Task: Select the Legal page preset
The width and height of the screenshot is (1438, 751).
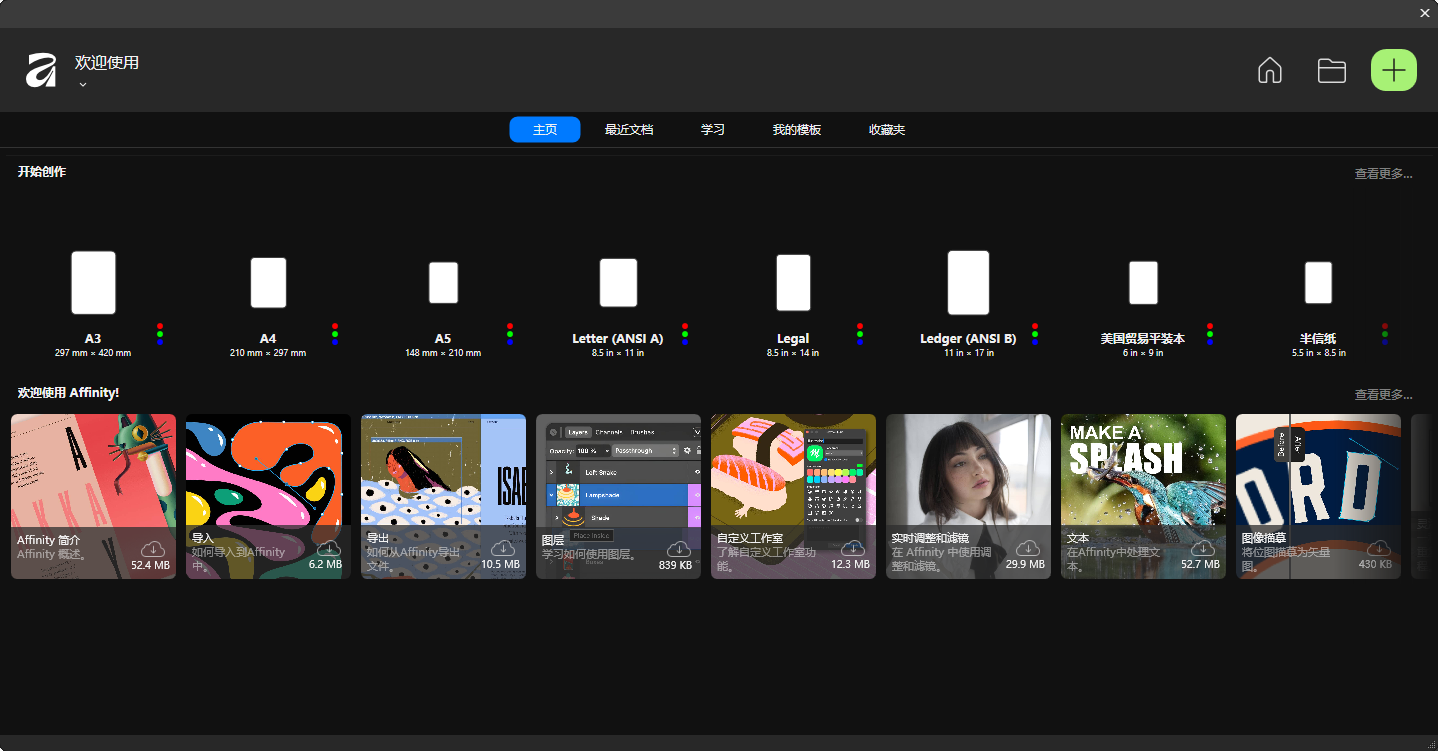Action: click(793, 283)
